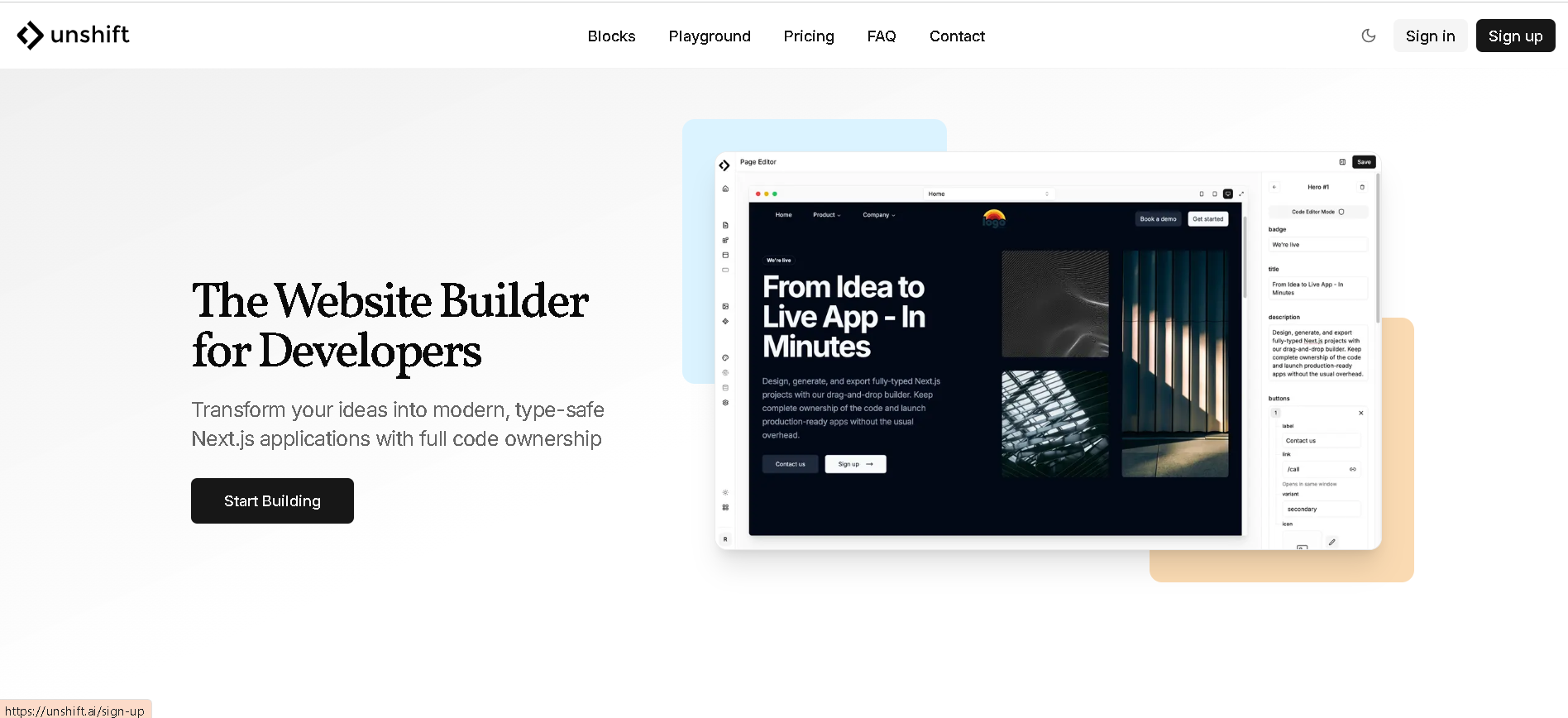
Task: Click the headline The Website Builder for Developers
Action: click(x=390, y=325)
